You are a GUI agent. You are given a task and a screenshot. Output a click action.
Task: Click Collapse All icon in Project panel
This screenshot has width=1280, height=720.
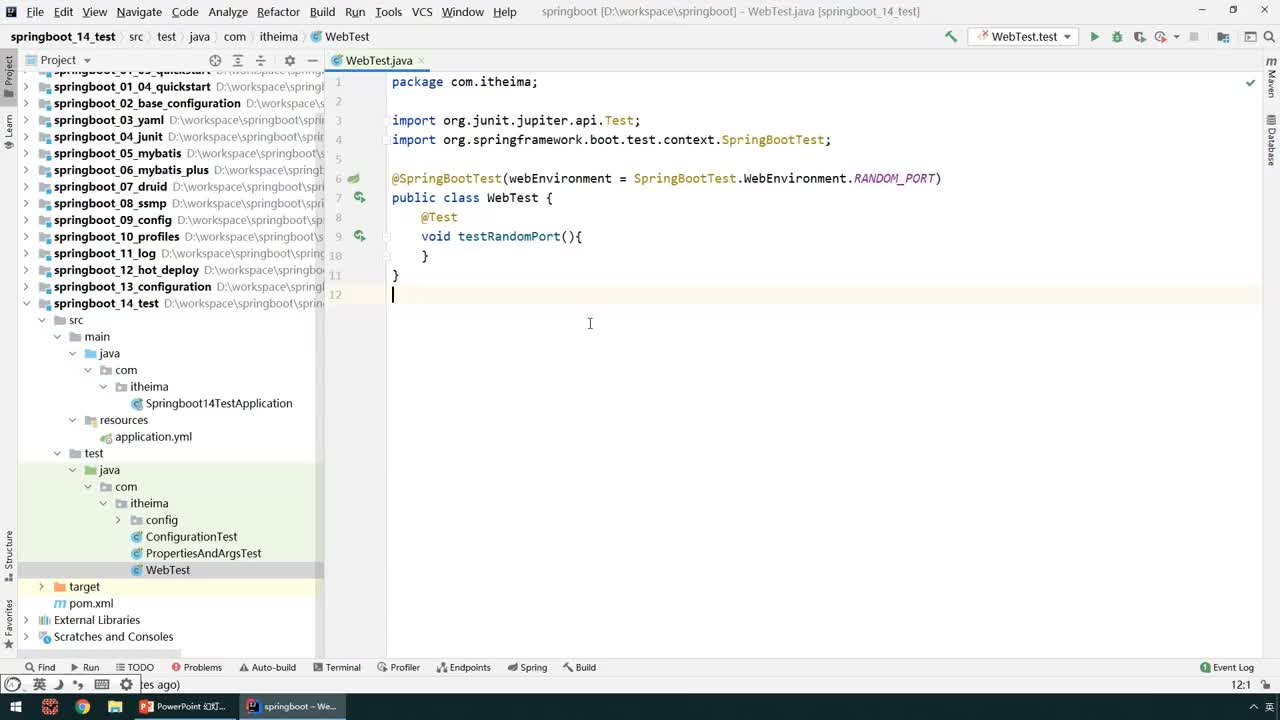261,60
